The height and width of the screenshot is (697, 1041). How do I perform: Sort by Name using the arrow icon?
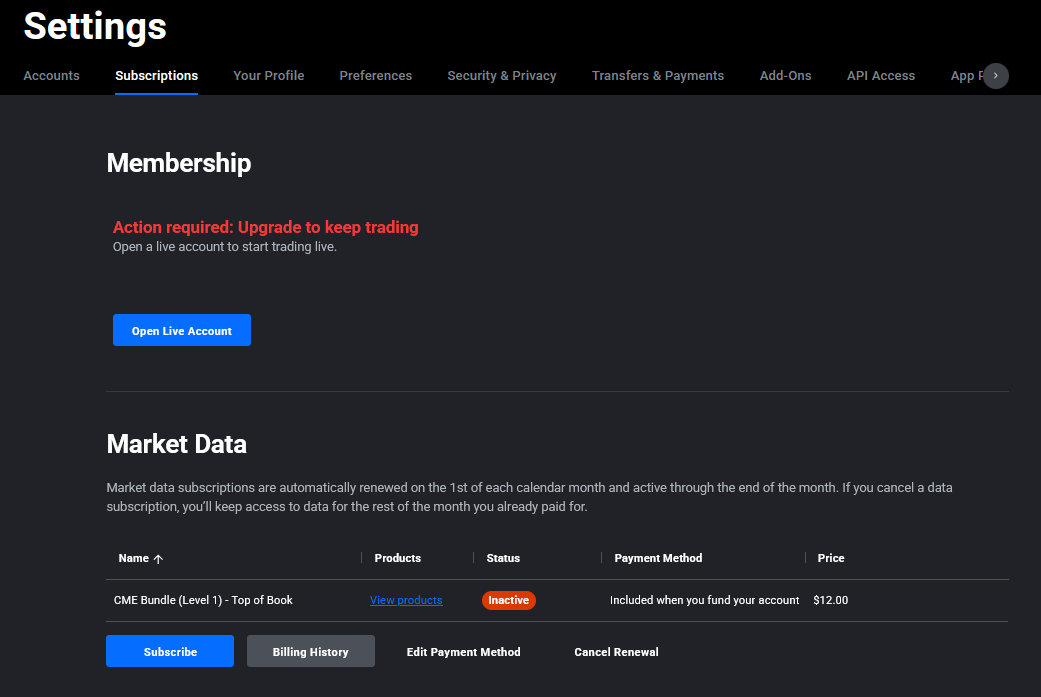click(158, 559)
